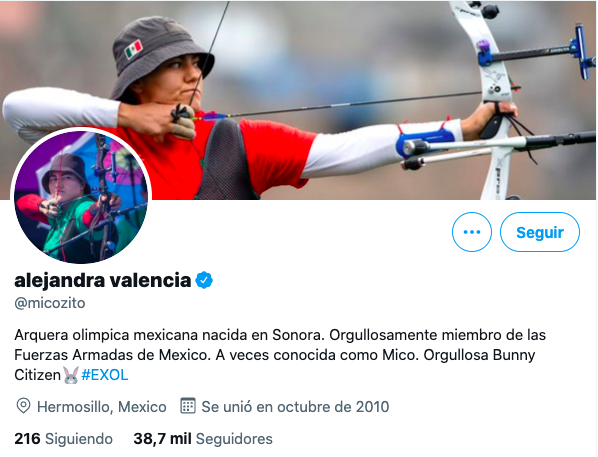Click the bio text starting Arquera olimpica

(x=280, y=355)
